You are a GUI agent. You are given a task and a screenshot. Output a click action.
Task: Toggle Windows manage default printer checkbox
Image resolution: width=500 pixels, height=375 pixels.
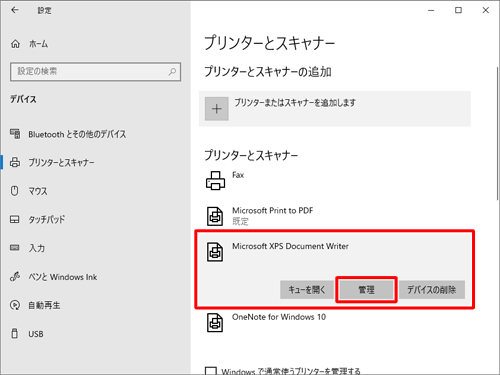click(211, 371)
